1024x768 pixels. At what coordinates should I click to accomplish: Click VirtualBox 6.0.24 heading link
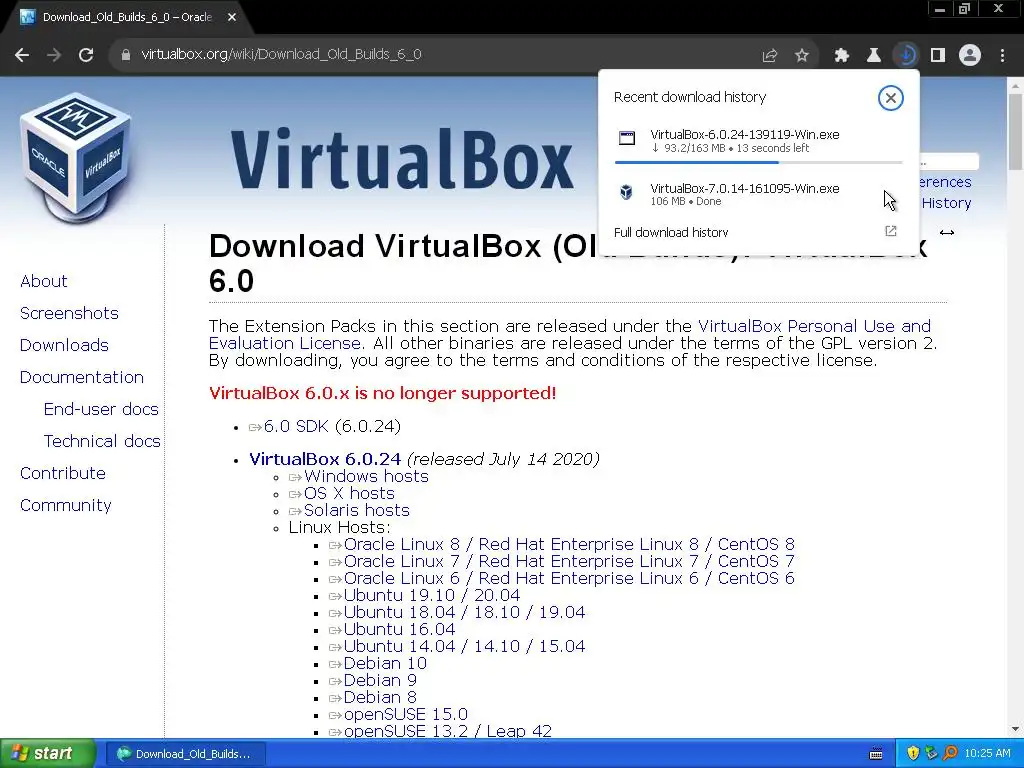(325, 459)
